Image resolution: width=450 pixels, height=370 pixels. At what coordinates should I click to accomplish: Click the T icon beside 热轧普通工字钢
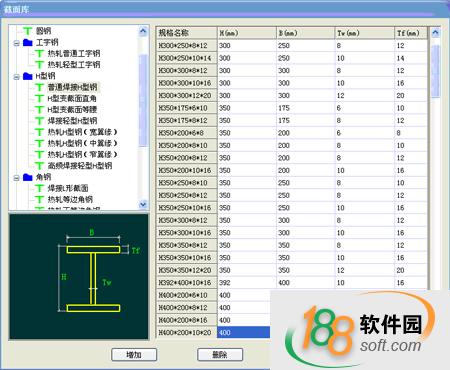[39, 53]
